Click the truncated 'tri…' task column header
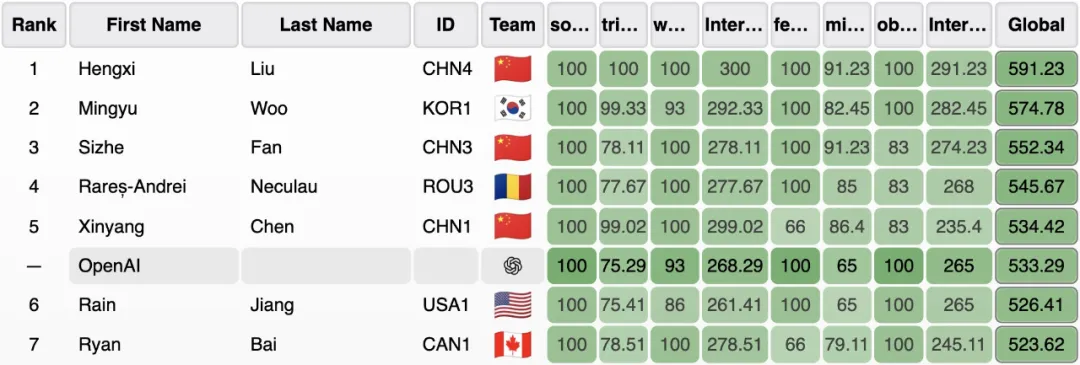Viewport: 1080px width, 365px height. [623, 25]
